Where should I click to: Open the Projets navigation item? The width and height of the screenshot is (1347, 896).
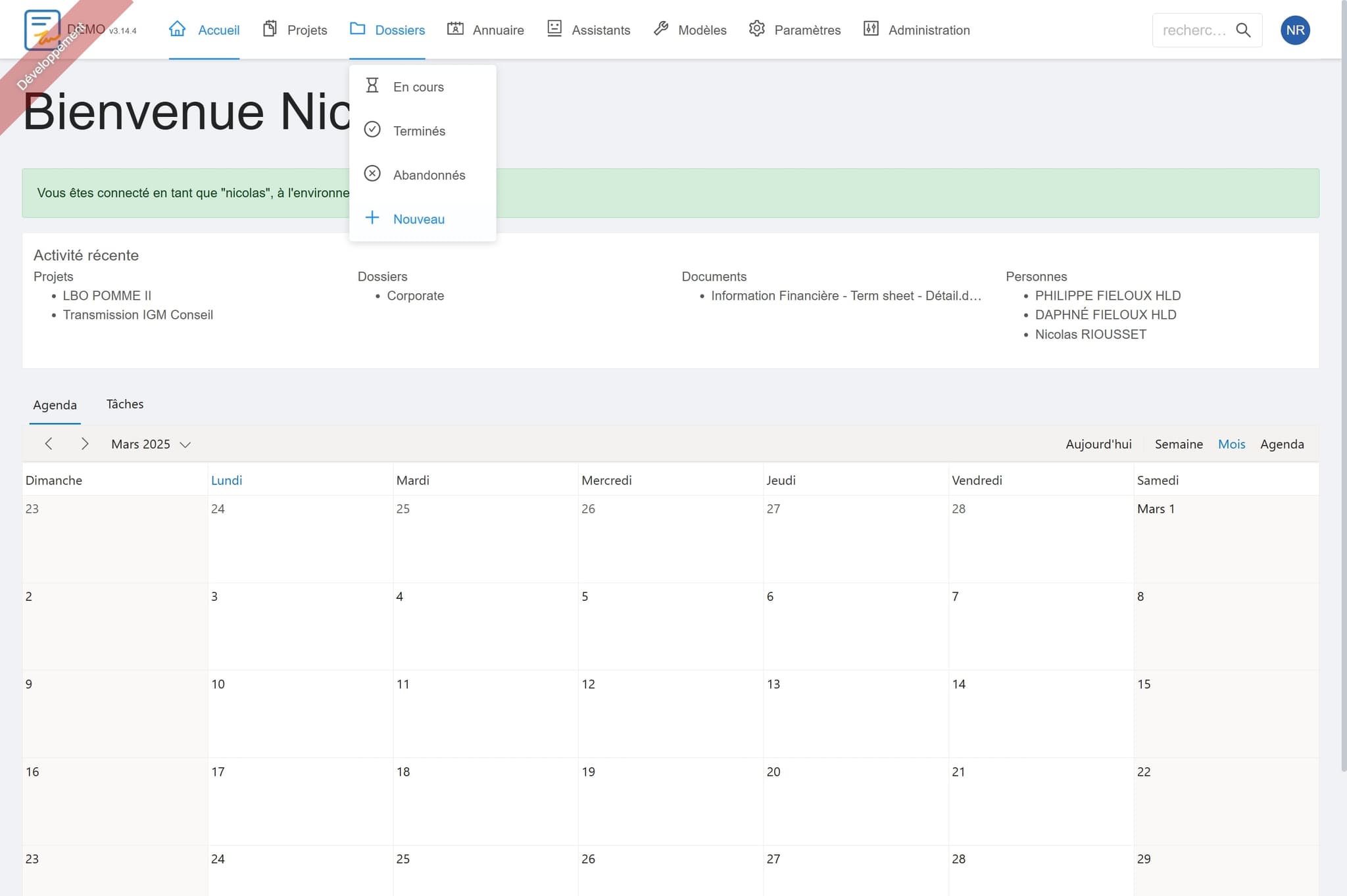tap(295, 30)
